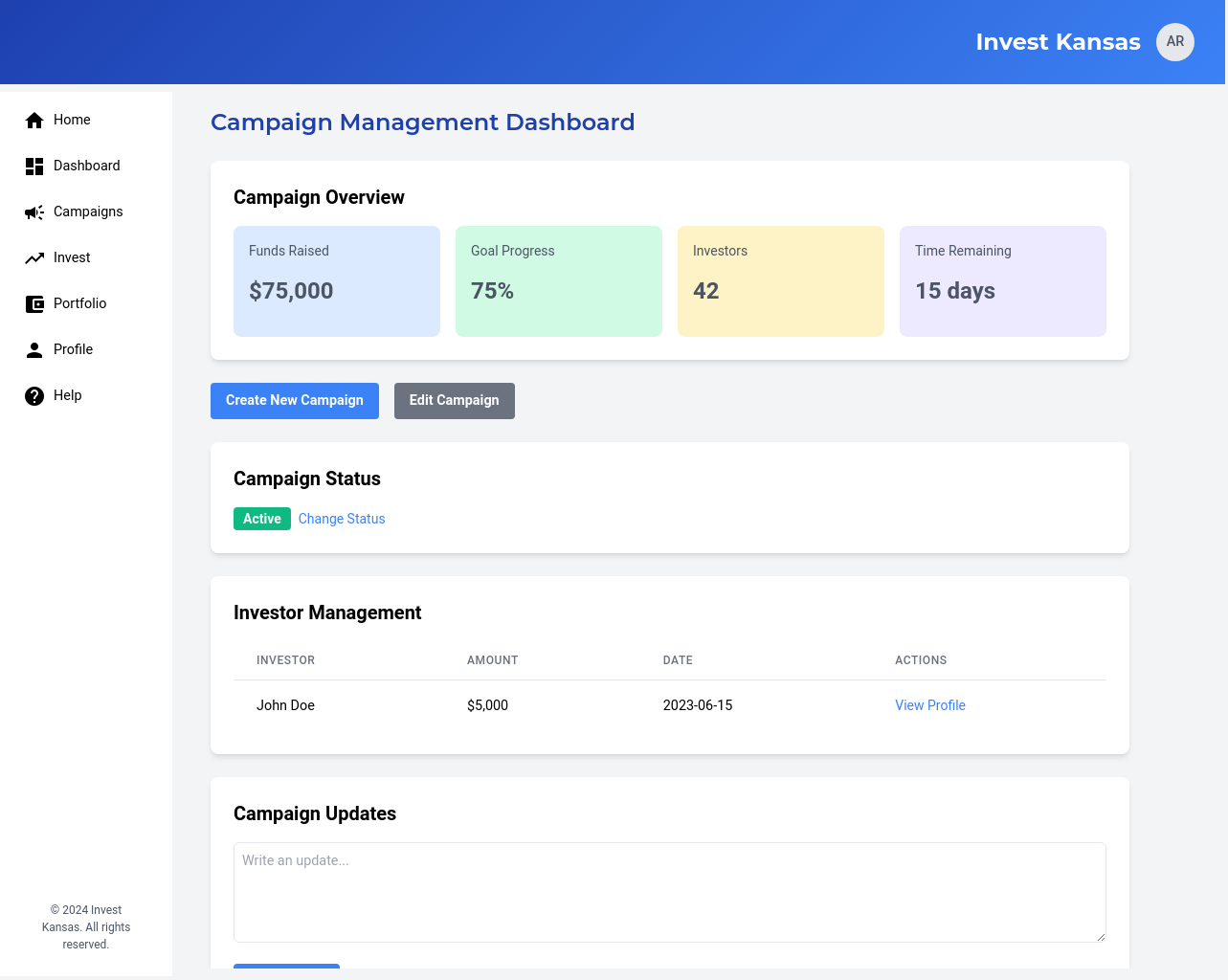Select the Funds Raised card

pyautogui.click(x=337, y=281)
